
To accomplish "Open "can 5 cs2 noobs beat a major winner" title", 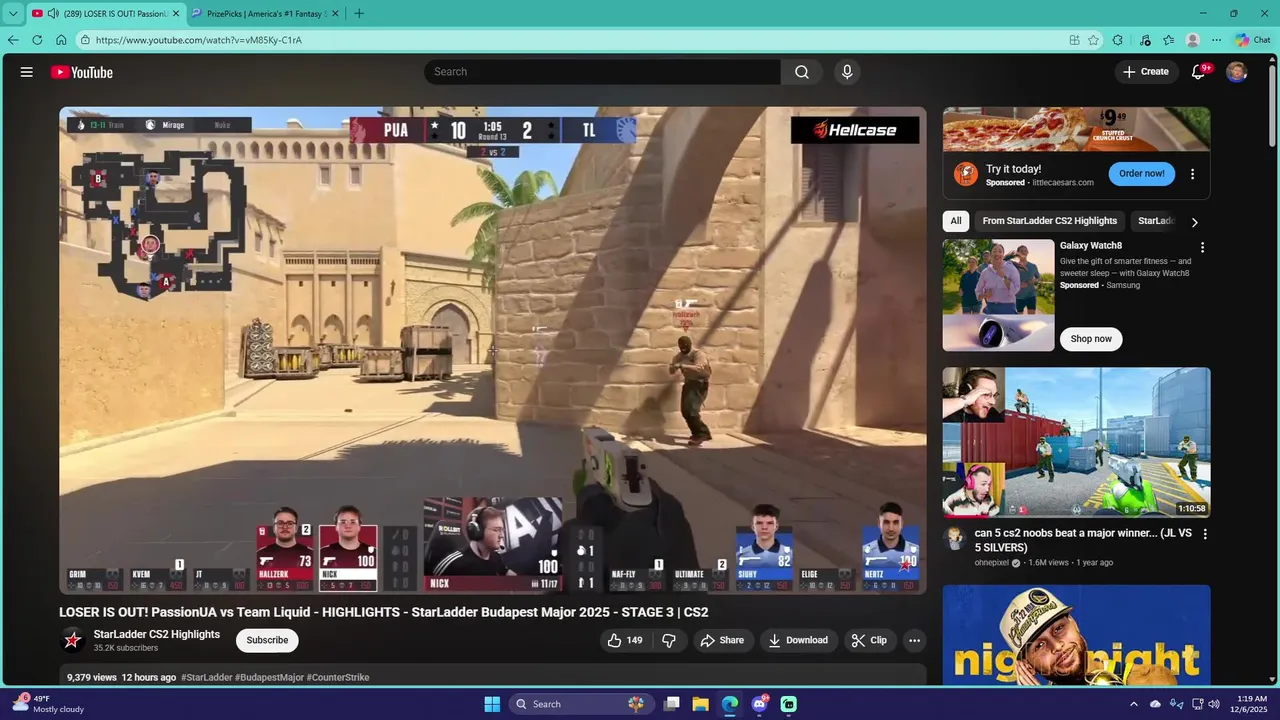I will [1083, 540].
